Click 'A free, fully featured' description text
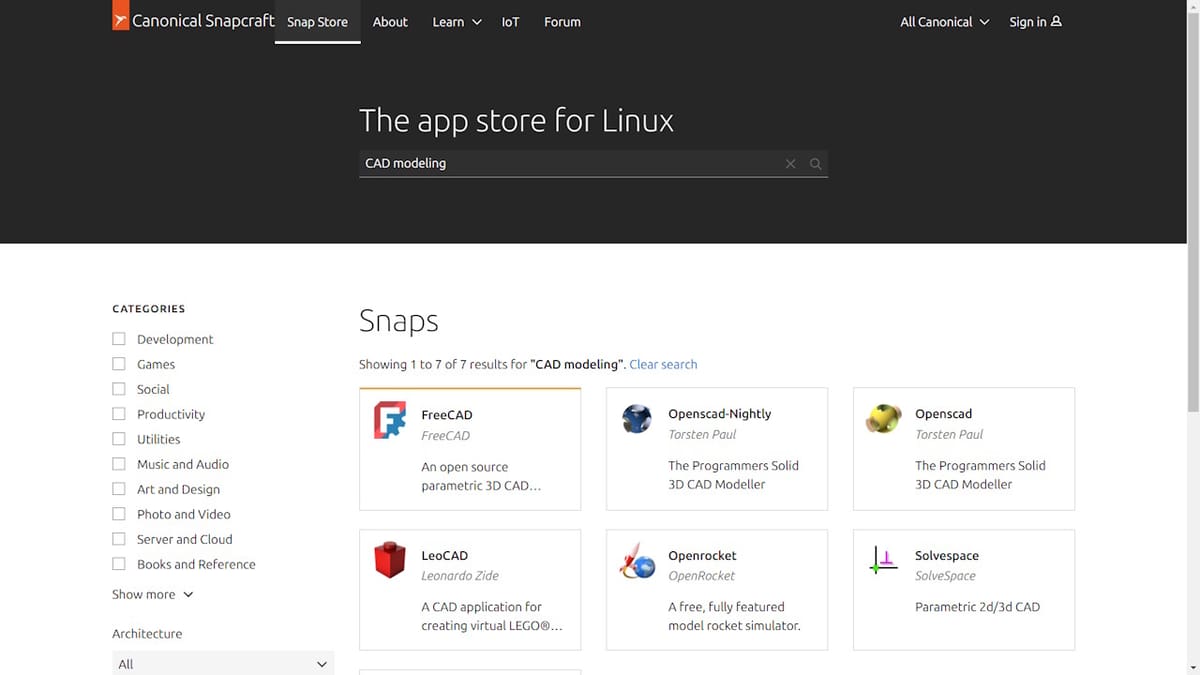1200x675 pixels. click(726, 607)
